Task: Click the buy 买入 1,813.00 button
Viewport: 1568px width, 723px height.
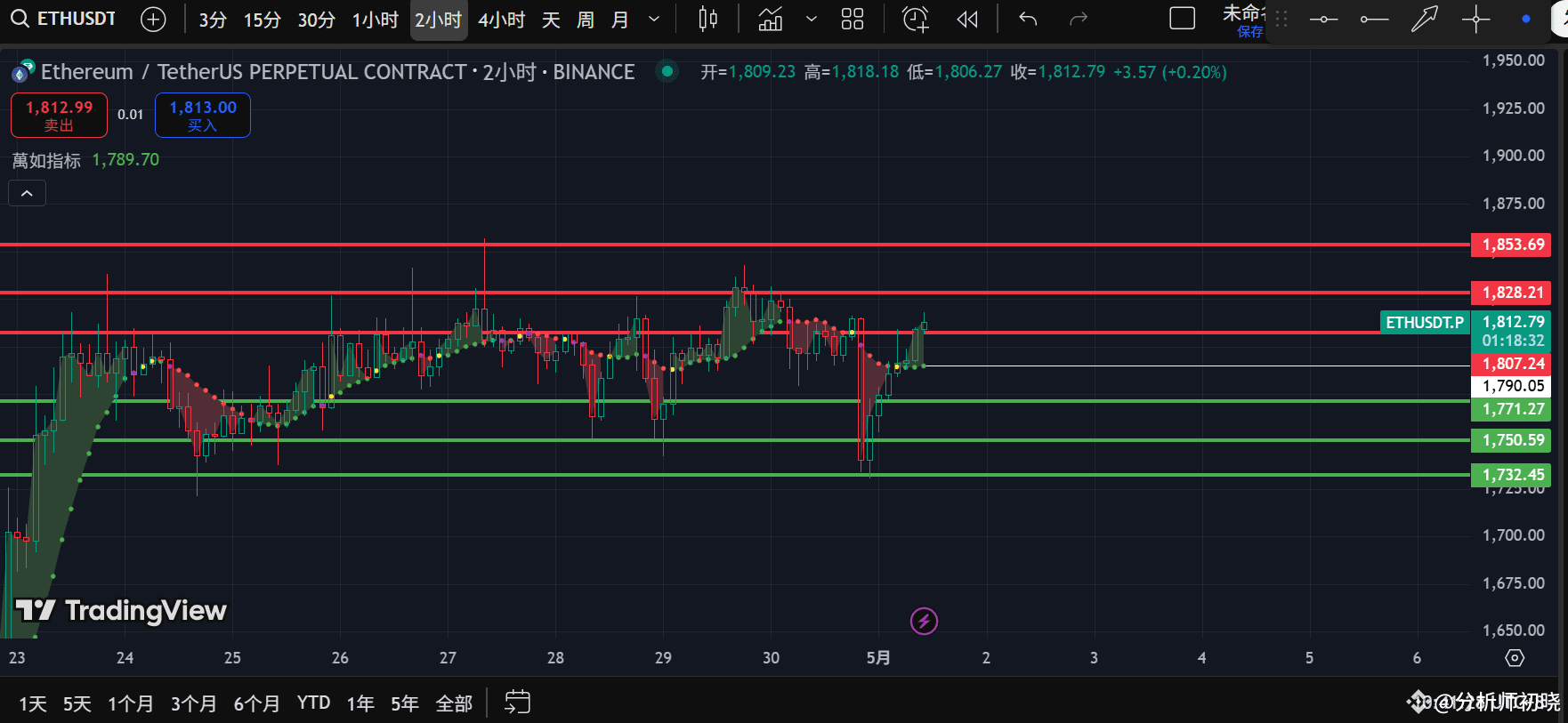Action: click(203, 116)
